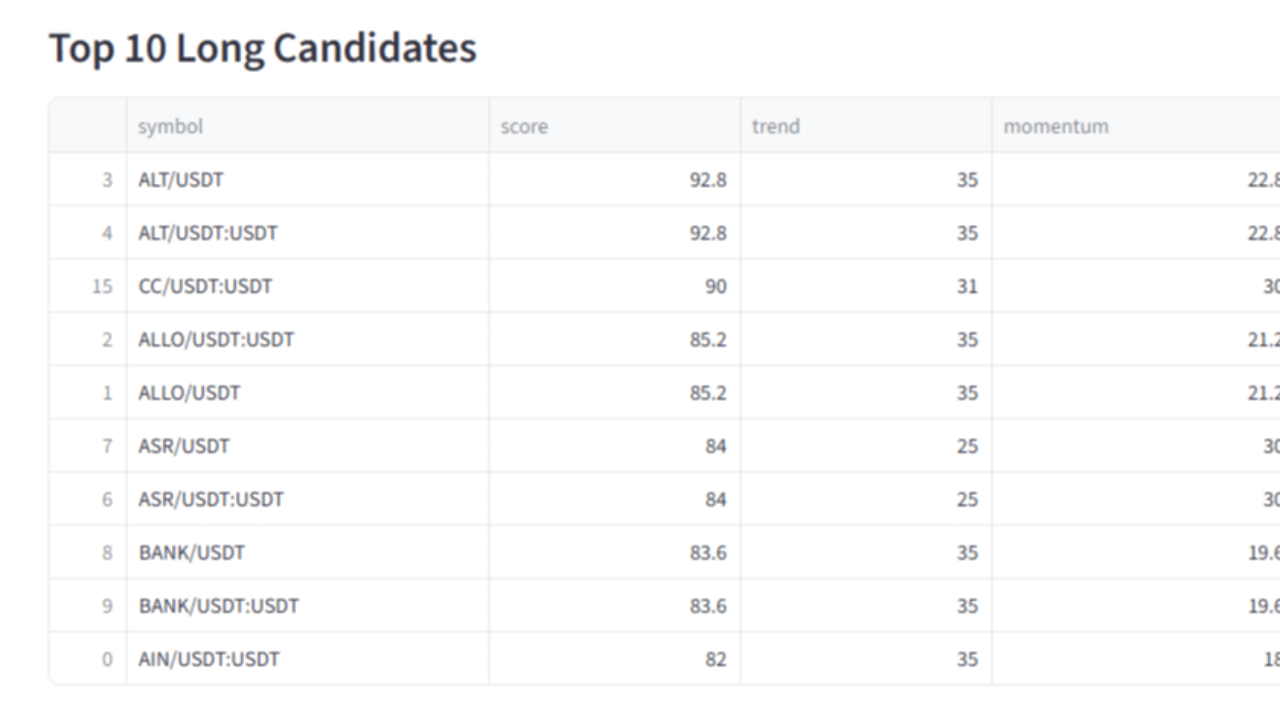Select the AIN/USDT:USDT symbol cell
Screen dimensions: 1280x720
307,659
